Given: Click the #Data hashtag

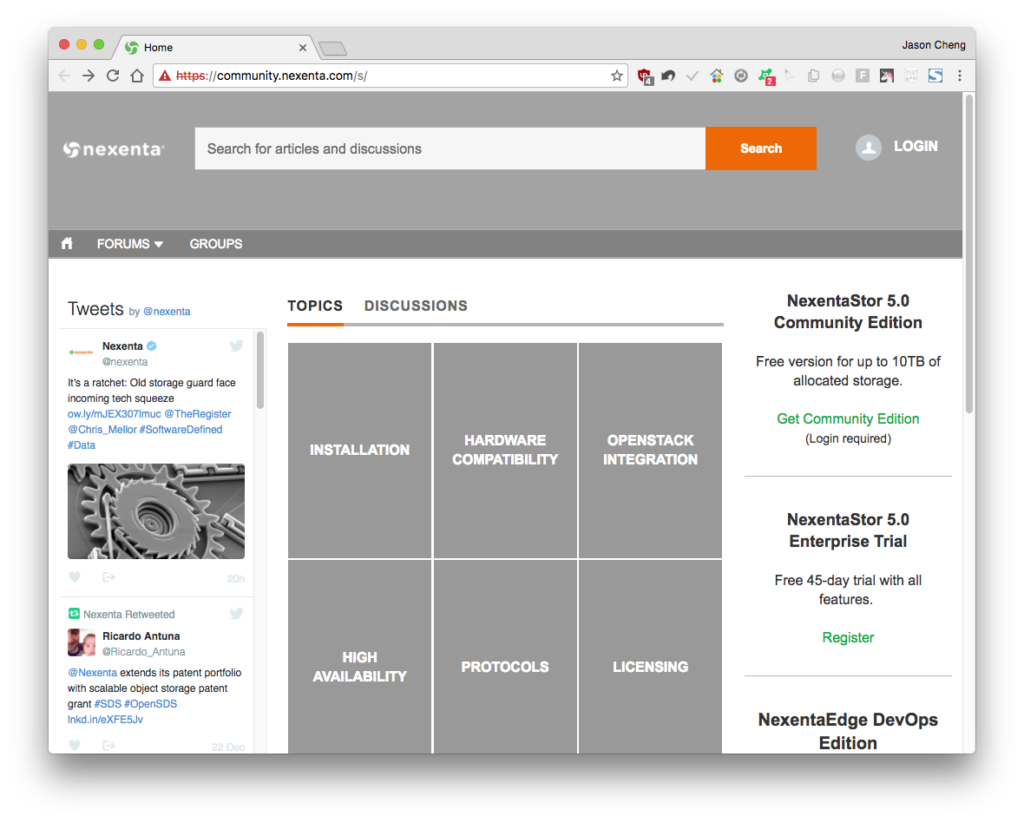Looking at the screenshot, I should tap(82, 445).
